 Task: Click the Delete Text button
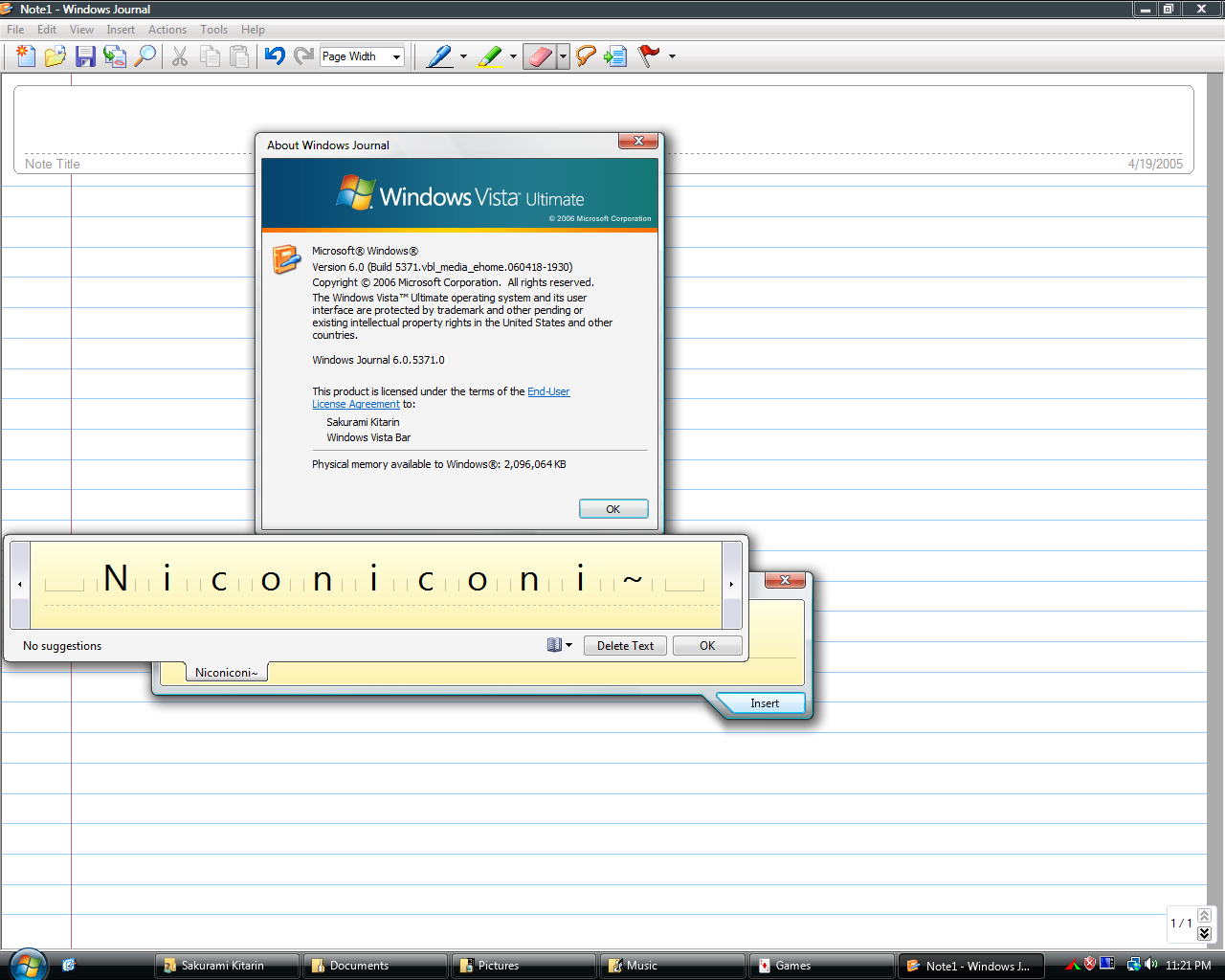click(626, 645)
